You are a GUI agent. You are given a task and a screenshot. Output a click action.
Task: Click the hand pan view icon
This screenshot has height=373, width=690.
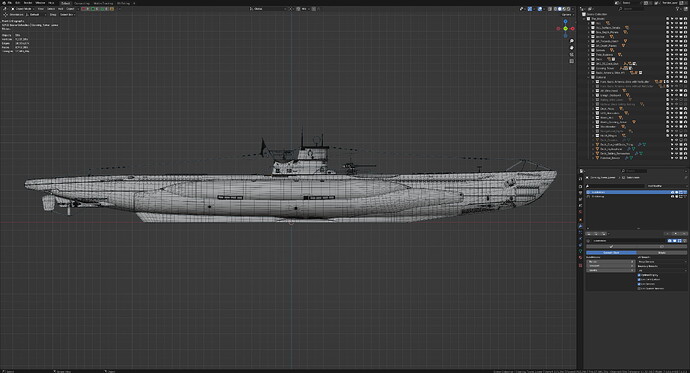click(572, 48)
